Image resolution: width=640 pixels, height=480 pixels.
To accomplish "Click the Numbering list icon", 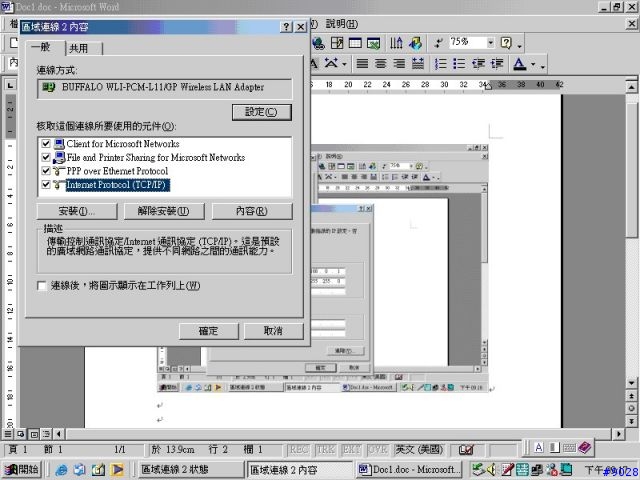I will (441, 64).
